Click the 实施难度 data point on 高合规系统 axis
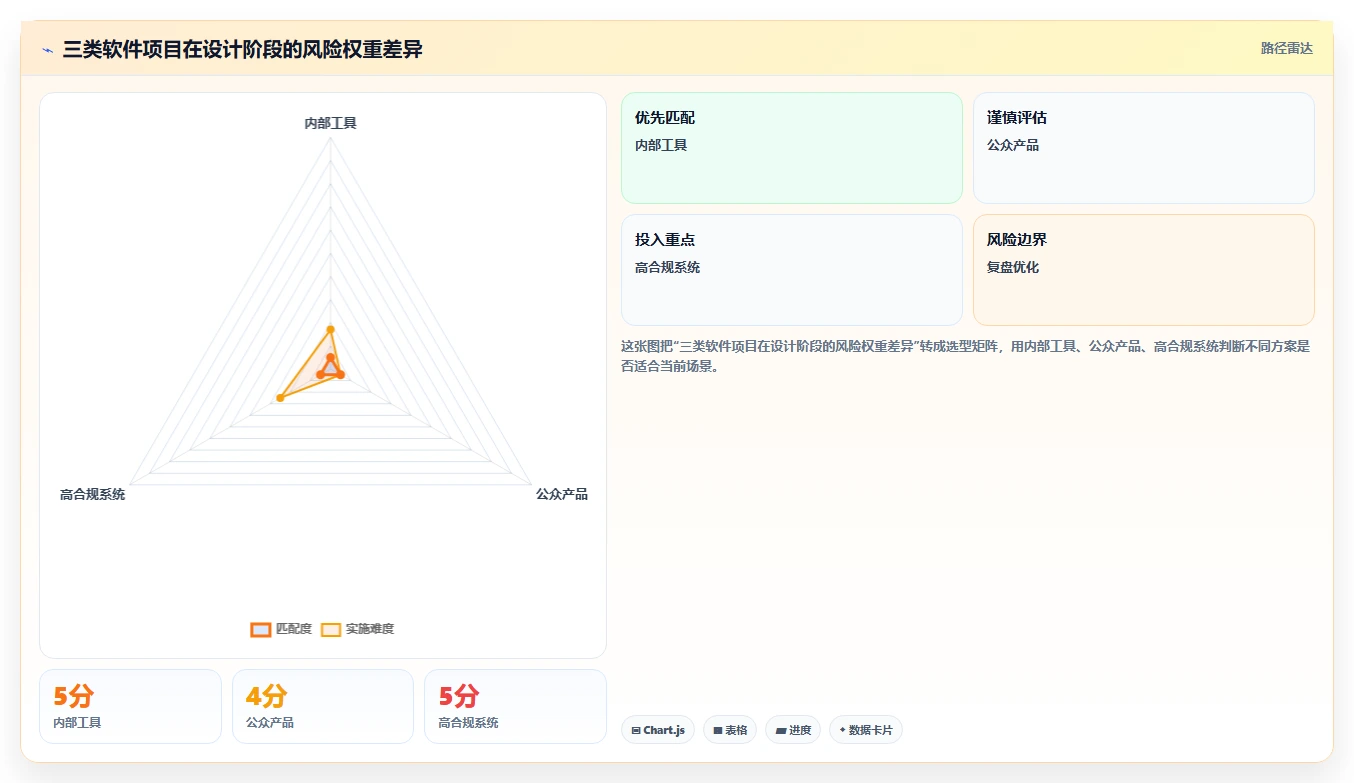 pos(280,398)
